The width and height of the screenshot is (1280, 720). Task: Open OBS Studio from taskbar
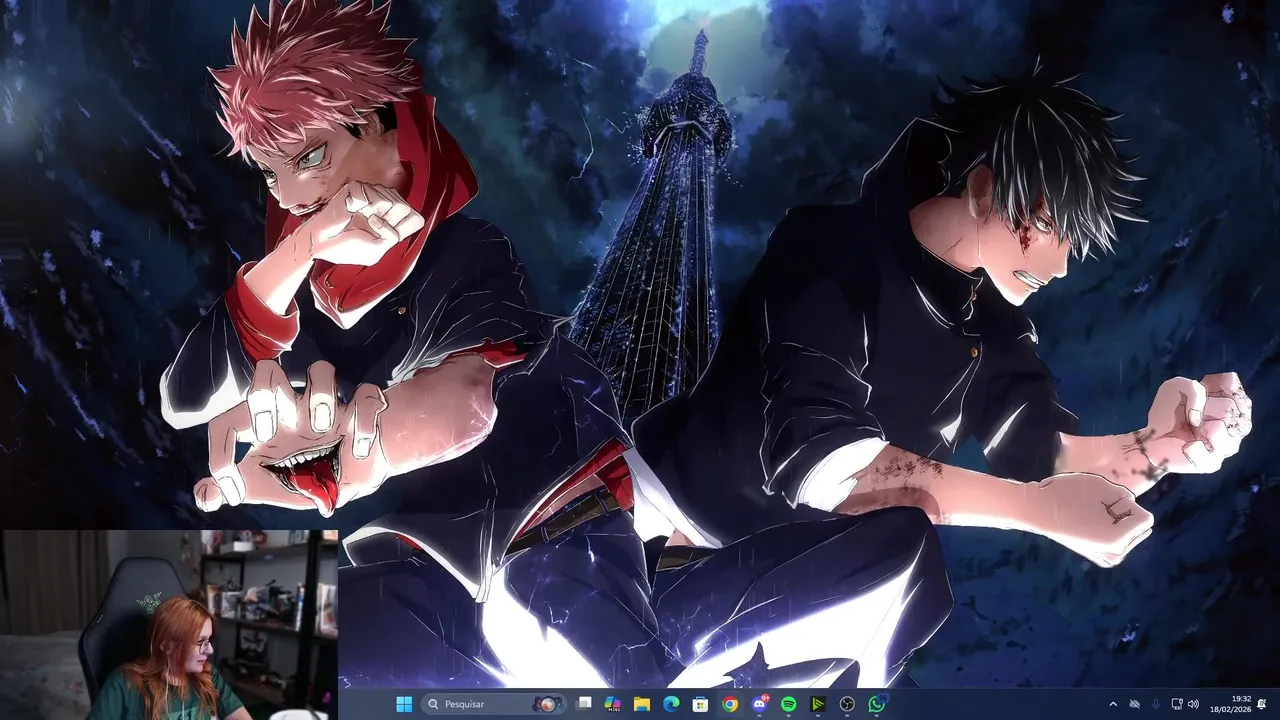pyautogui.click(x=847, y=704)
